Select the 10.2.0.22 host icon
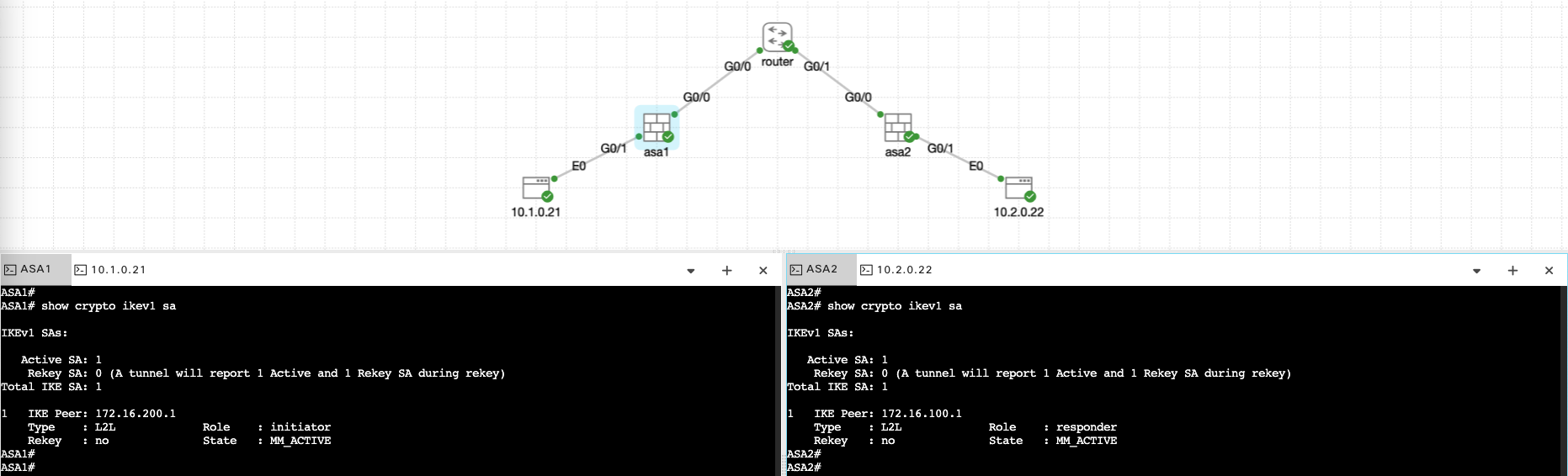Viewport: 1568px width, 476px height. tap(1018, 187)
